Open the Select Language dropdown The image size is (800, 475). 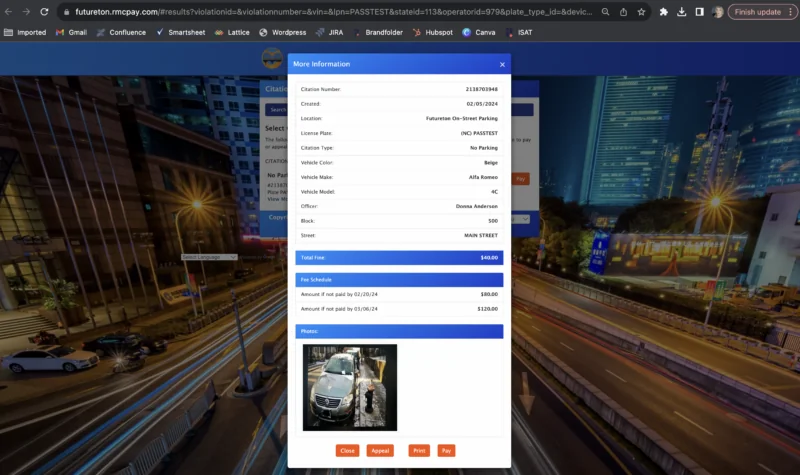[x=209, y=257]
